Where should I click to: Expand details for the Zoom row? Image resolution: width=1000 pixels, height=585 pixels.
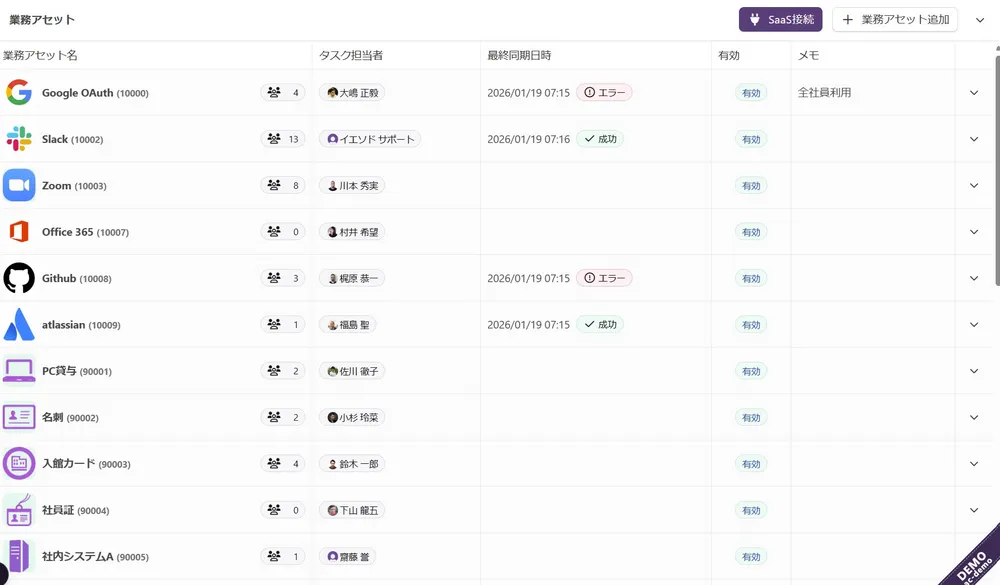point(972,185)
